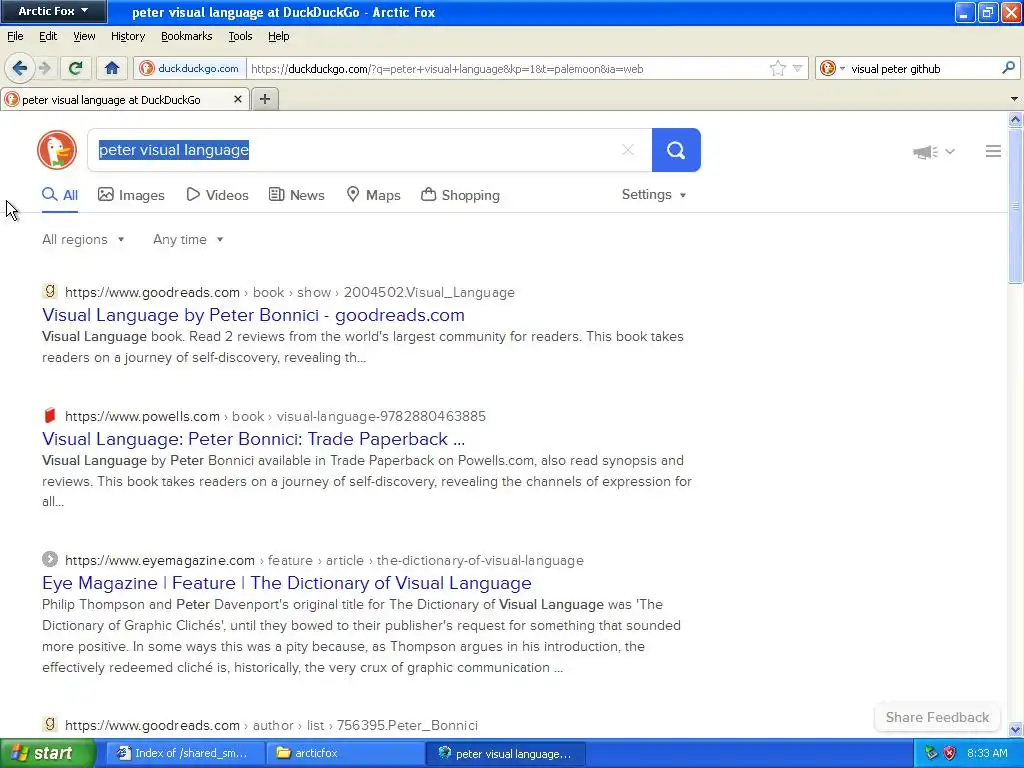Switch to News results
This screenshot has width=1024, height=768.
tap(296, 195)
